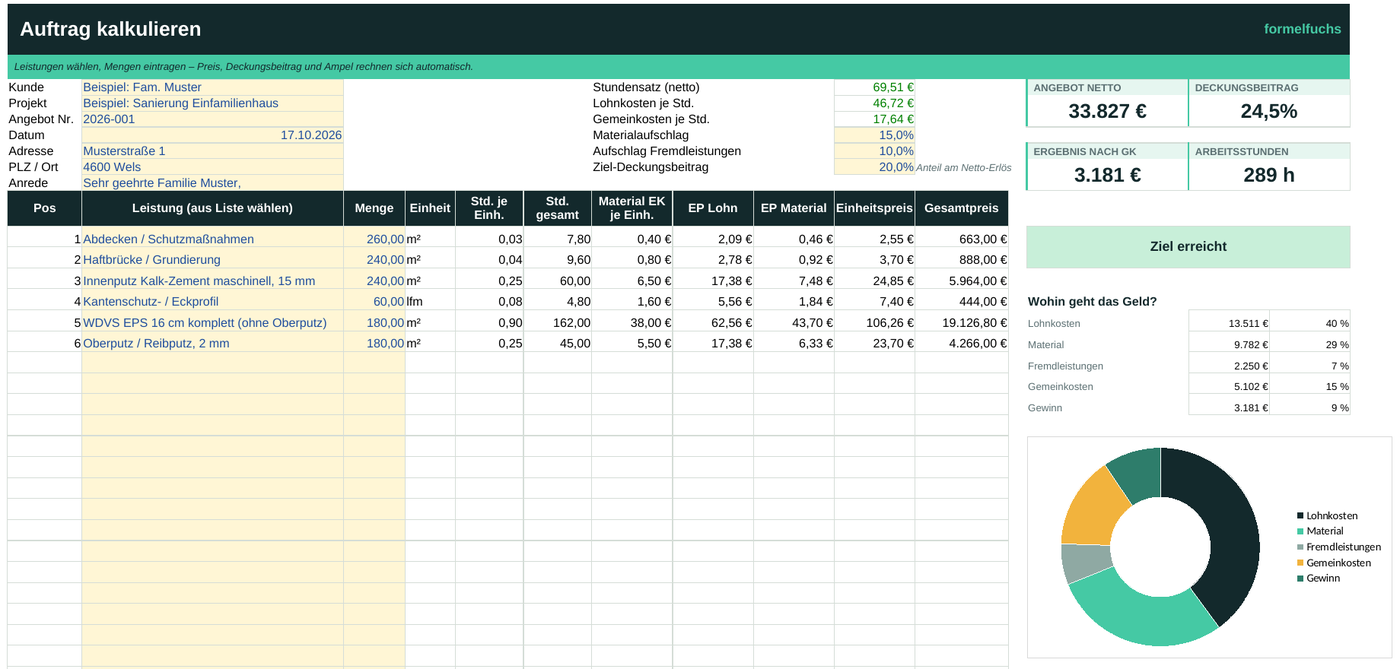Click the Arbeitsstunden card value 289 h

click(x=1269, y=175)
